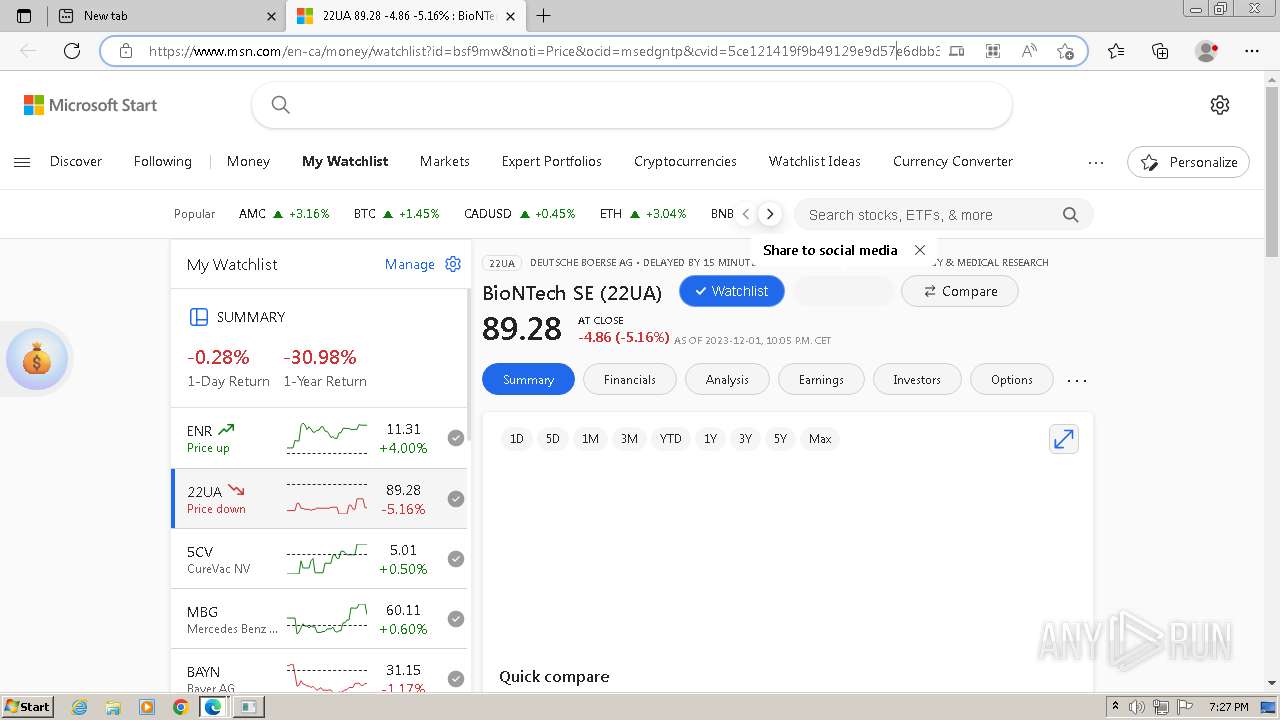
Task: Toggle the Watchlist button for BioNTech
Action: tap(732, 291)
